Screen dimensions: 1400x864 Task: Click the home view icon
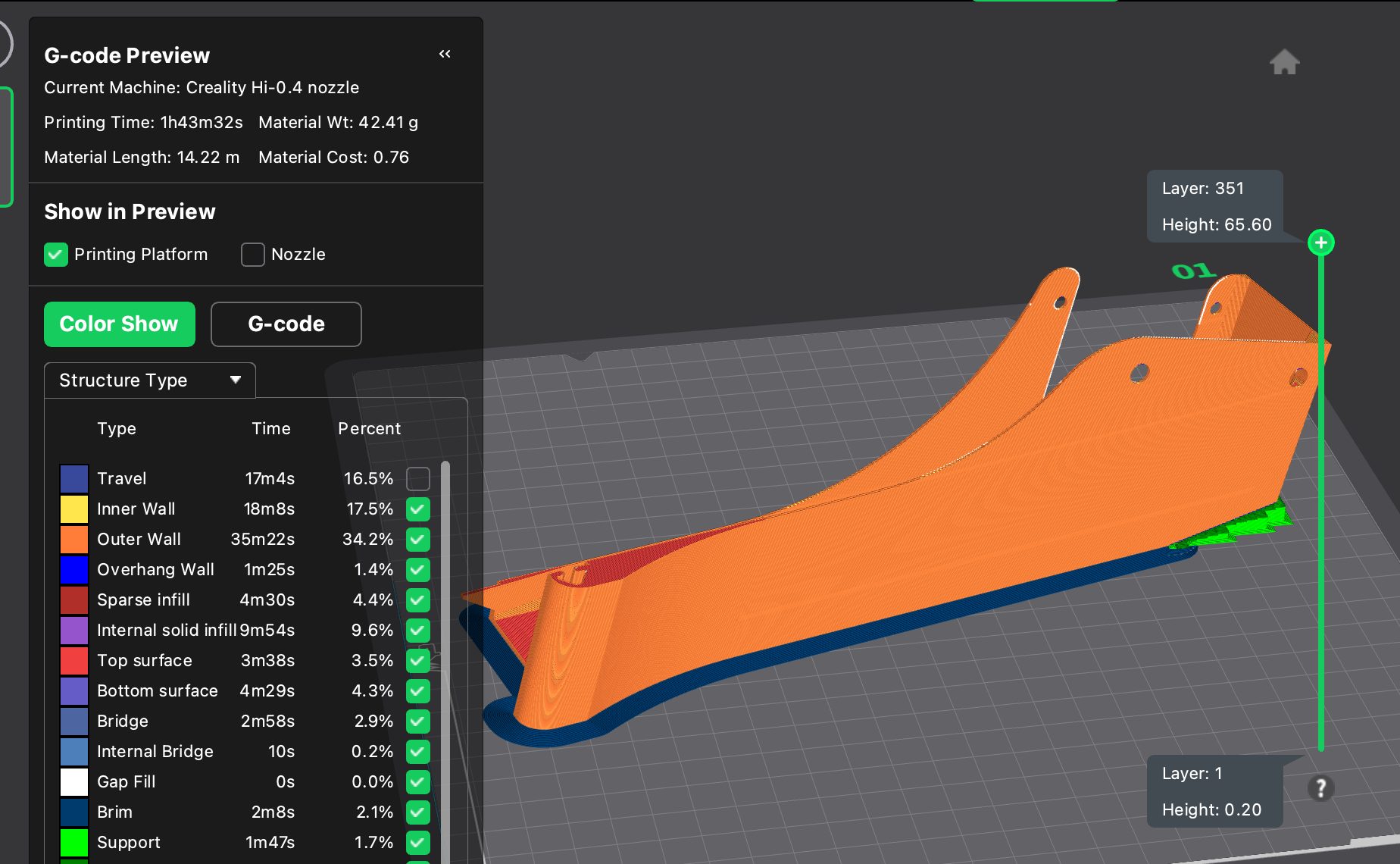[1286, 61]
